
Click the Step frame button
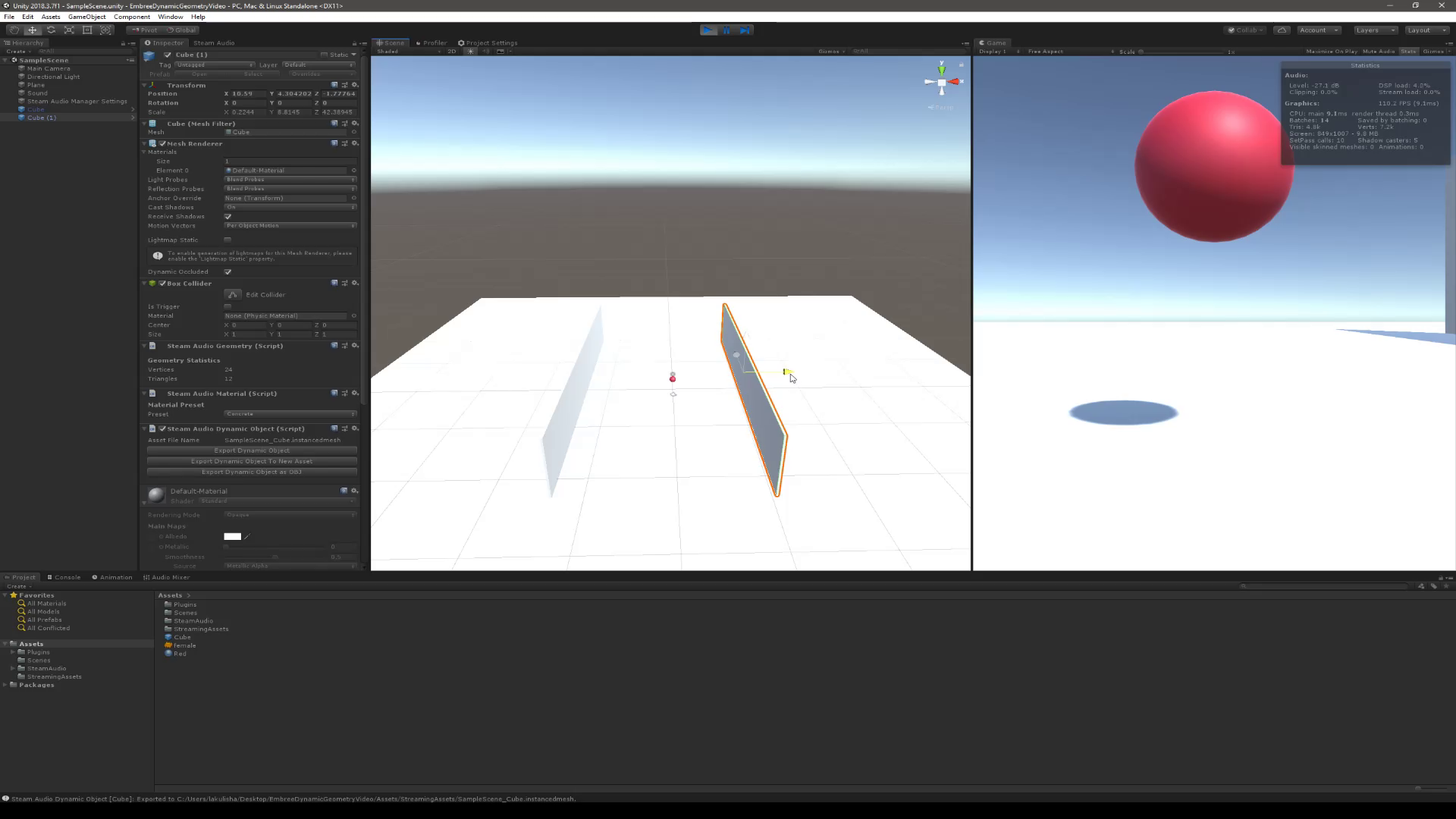point(745,30)
